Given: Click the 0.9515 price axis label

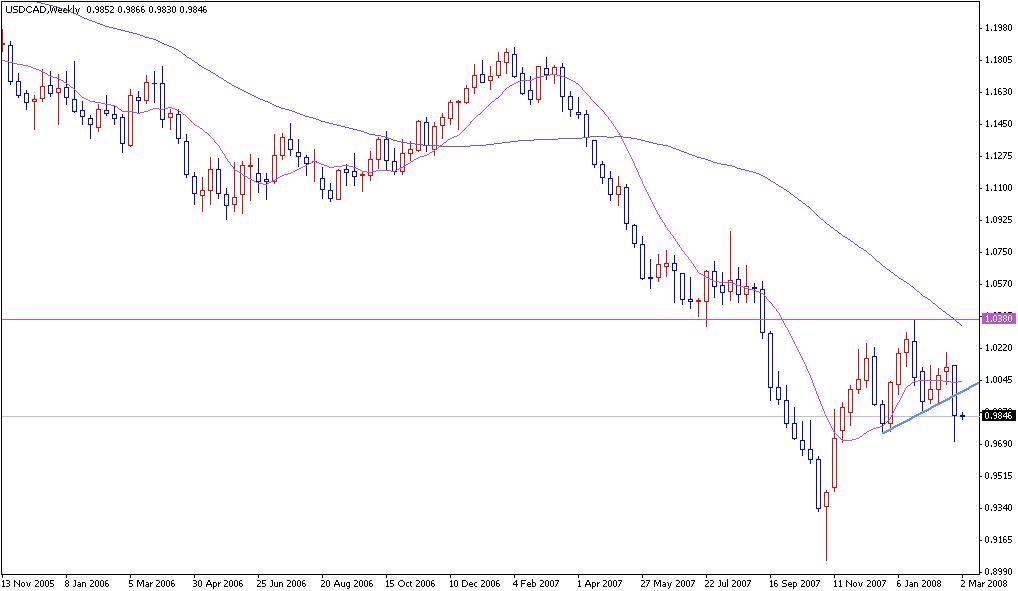Looking at the screenshot, I should click(999, 475).
